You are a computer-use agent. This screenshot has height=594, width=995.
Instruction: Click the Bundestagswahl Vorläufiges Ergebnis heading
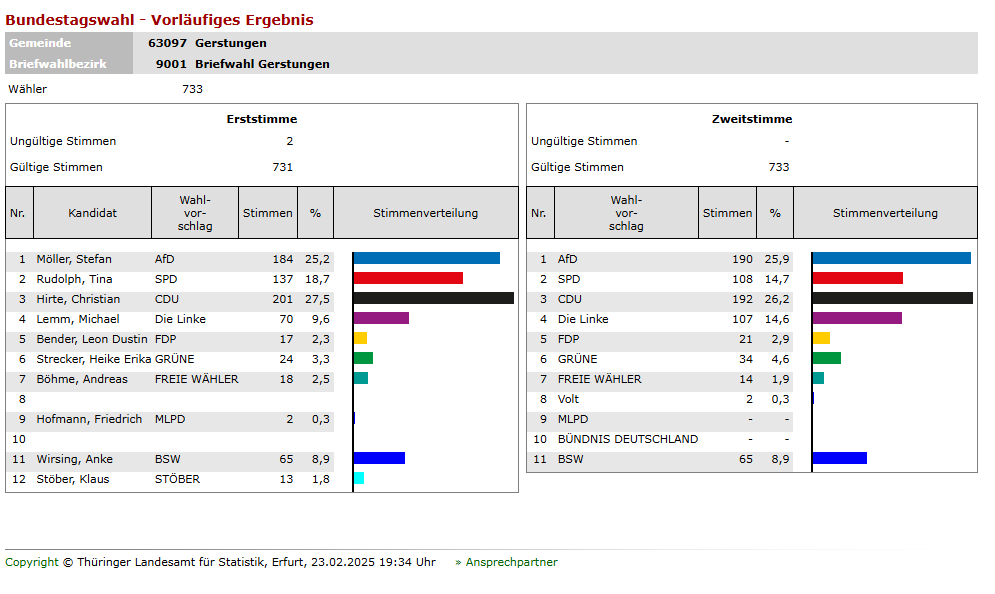(x=159, y=20)
